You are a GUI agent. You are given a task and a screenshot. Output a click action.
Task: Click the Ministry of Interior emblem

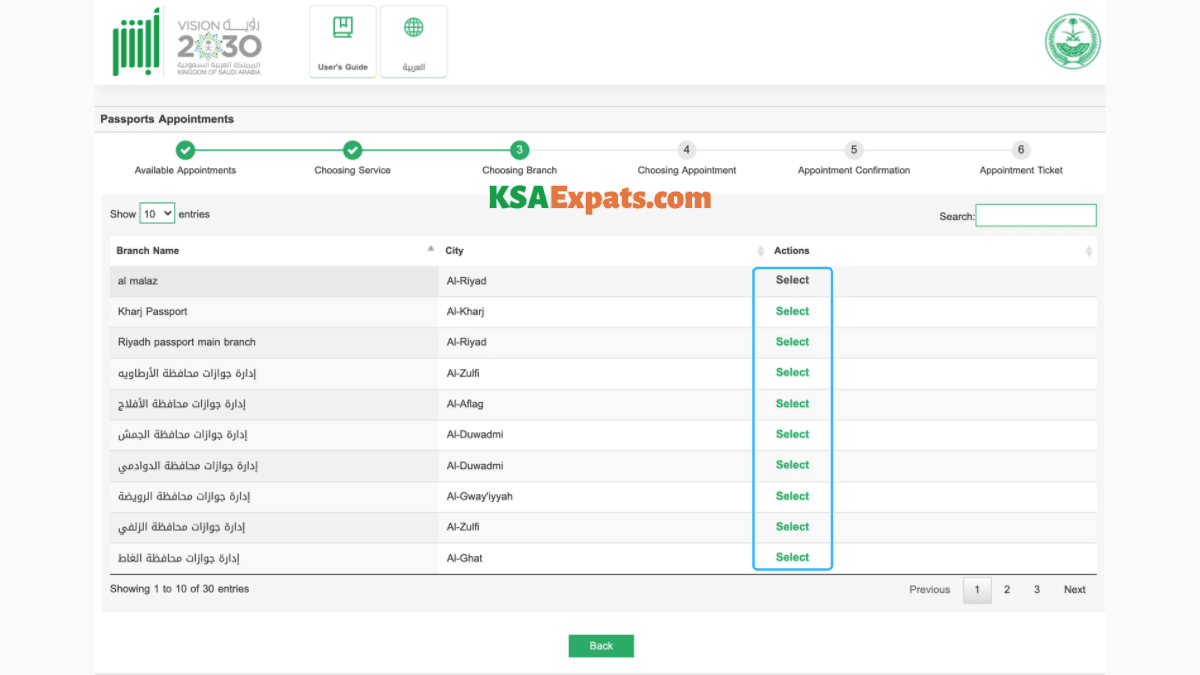[x=1073, y=42]
